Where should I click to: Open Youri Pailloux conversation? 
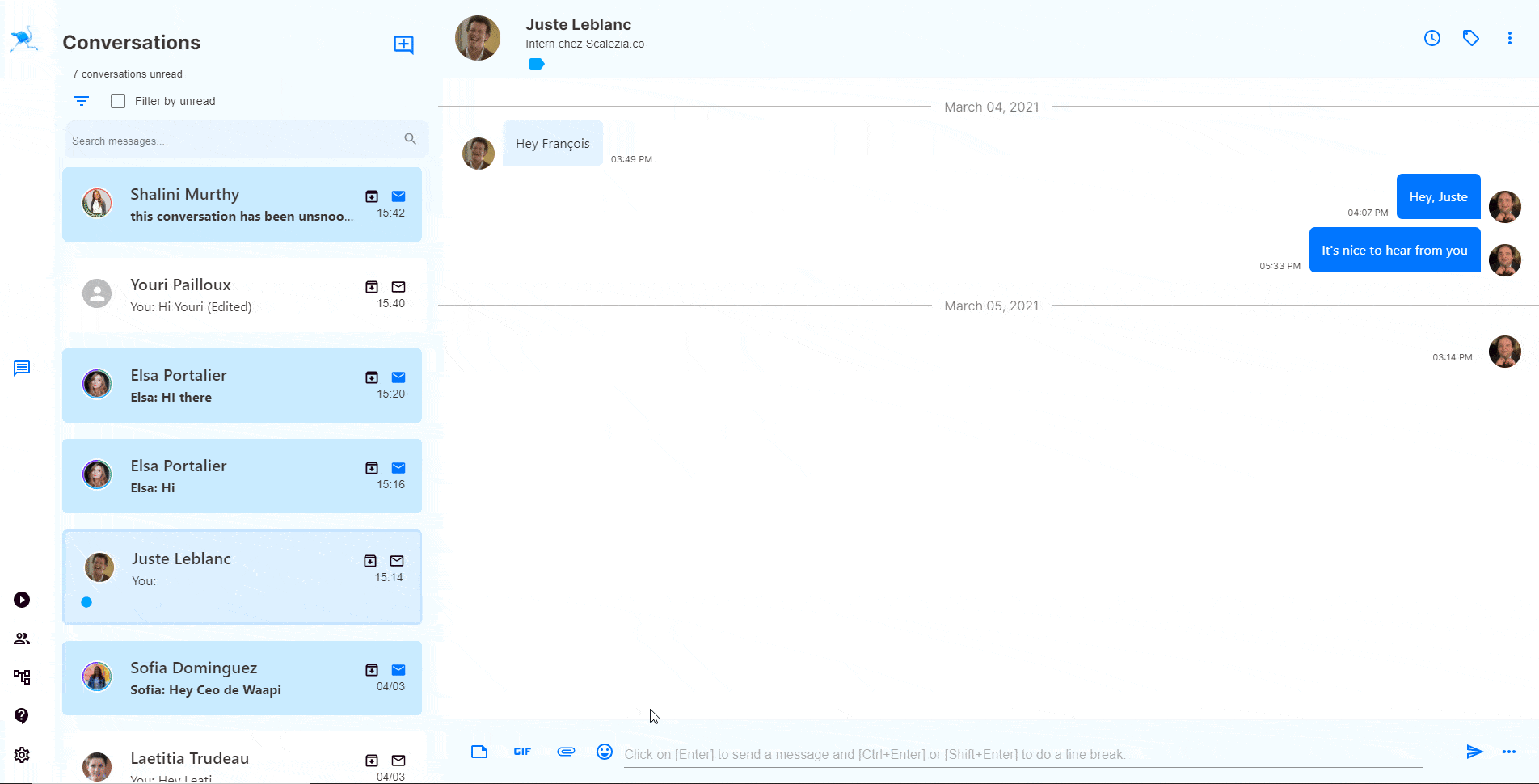[242, 295]
